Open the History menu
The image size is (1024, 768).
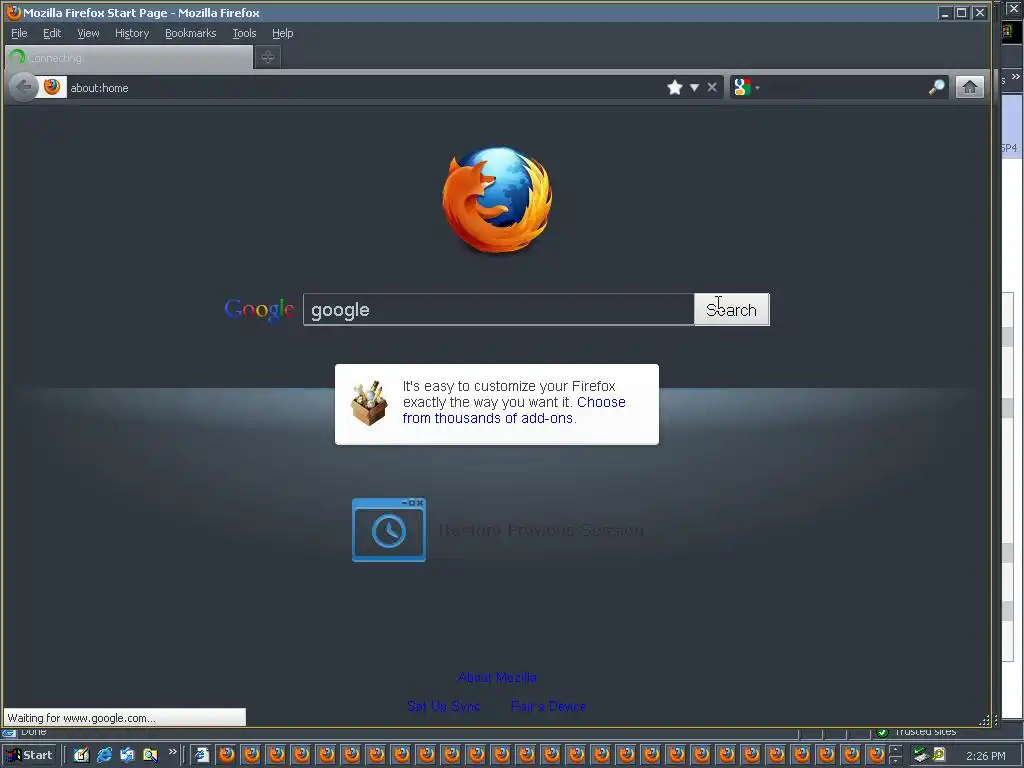(132, 33)
